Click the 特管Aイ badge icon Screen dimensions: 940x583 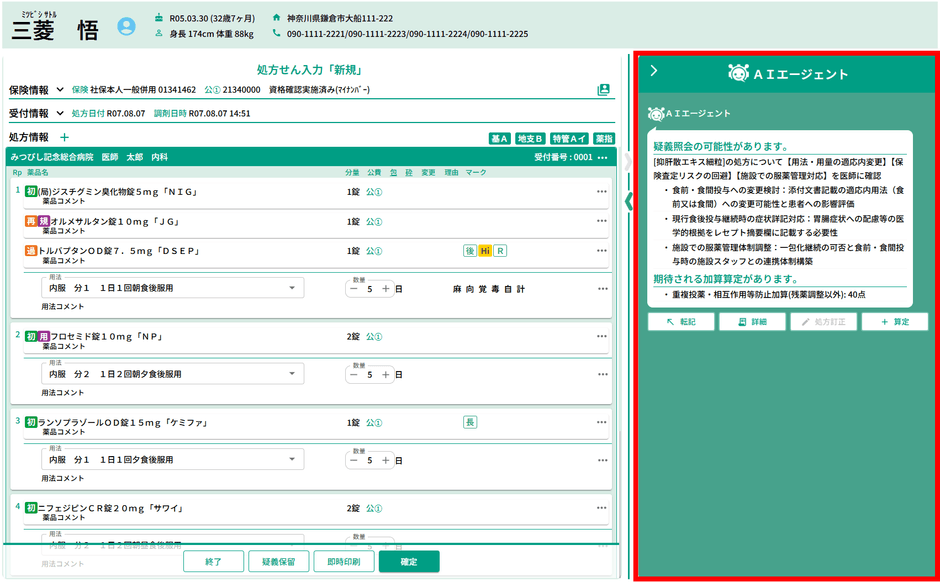(567, 138)
